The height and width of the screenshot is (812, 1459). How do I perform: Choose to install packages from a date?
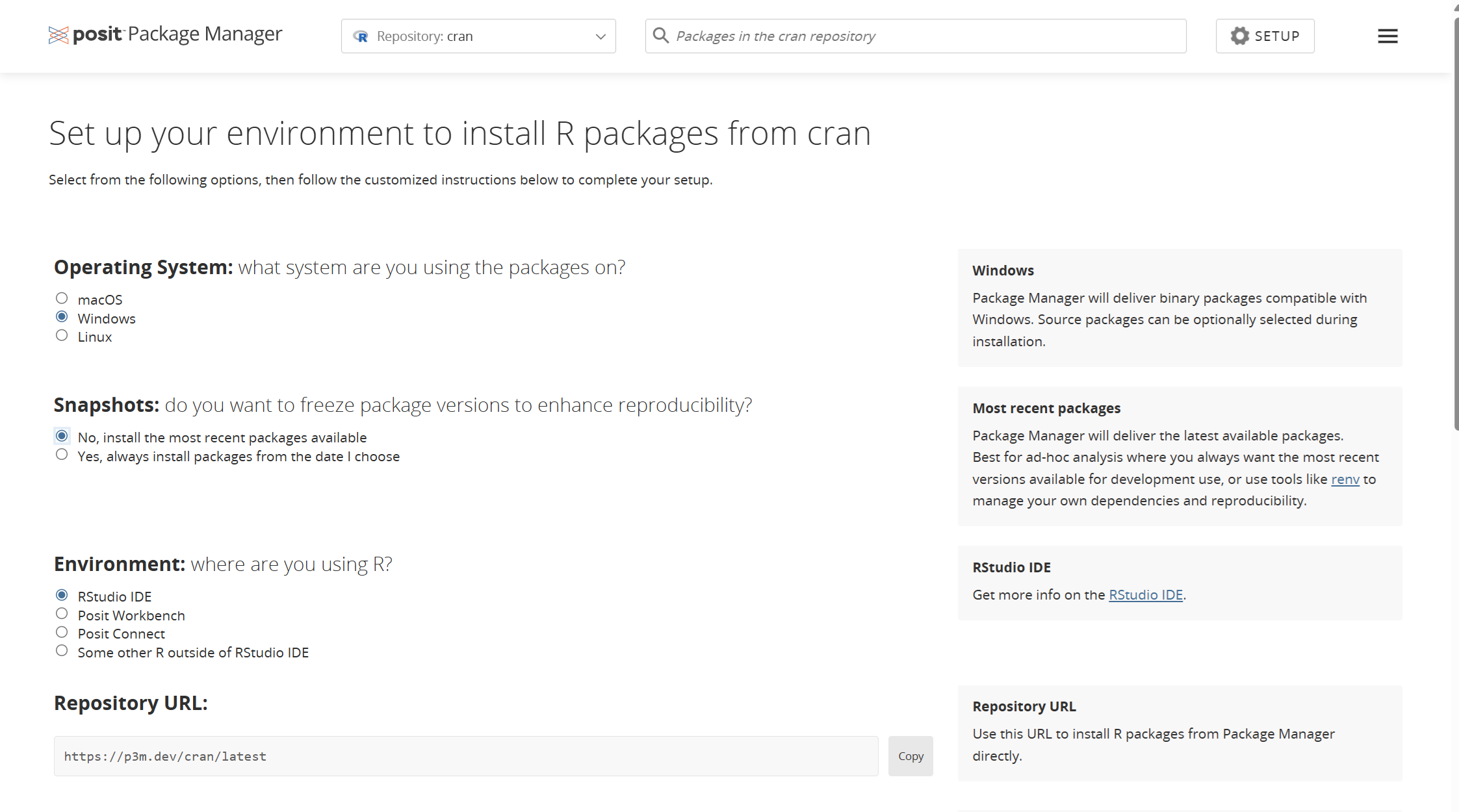tap(62, 455)
